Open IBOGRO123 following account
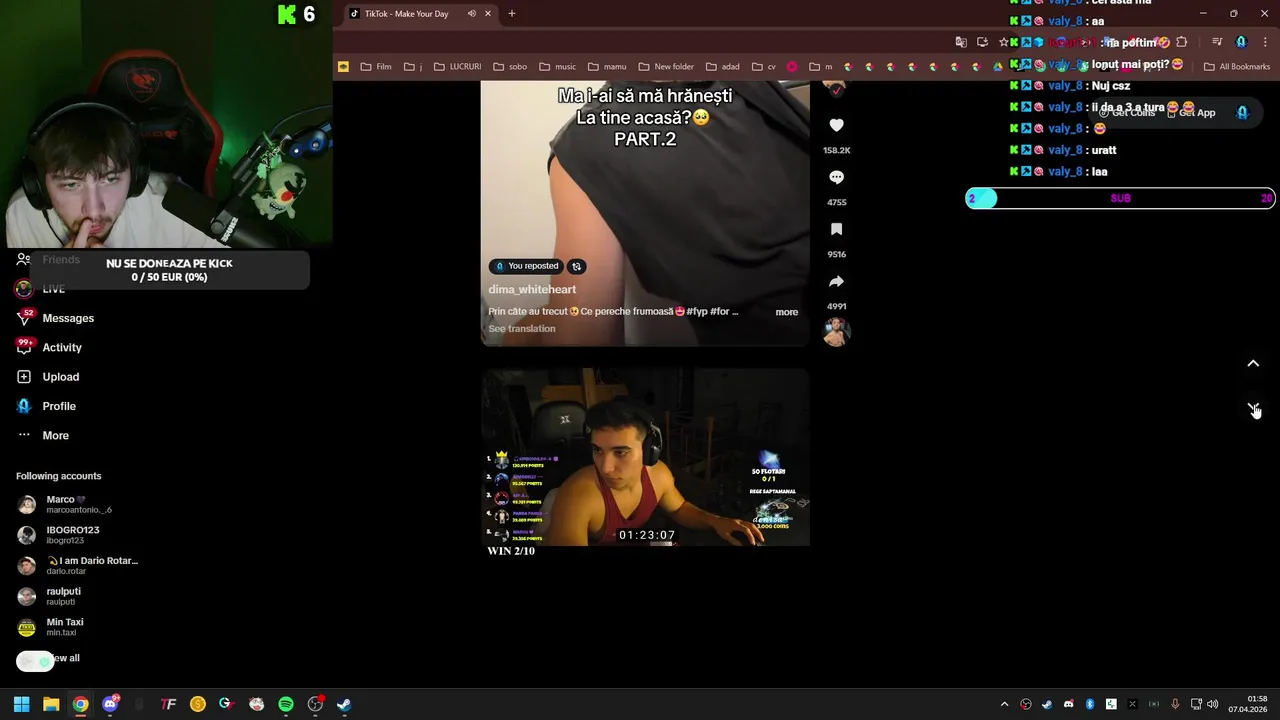The width and height of the screenshot is (1280, 720). [x=60, y=535]
